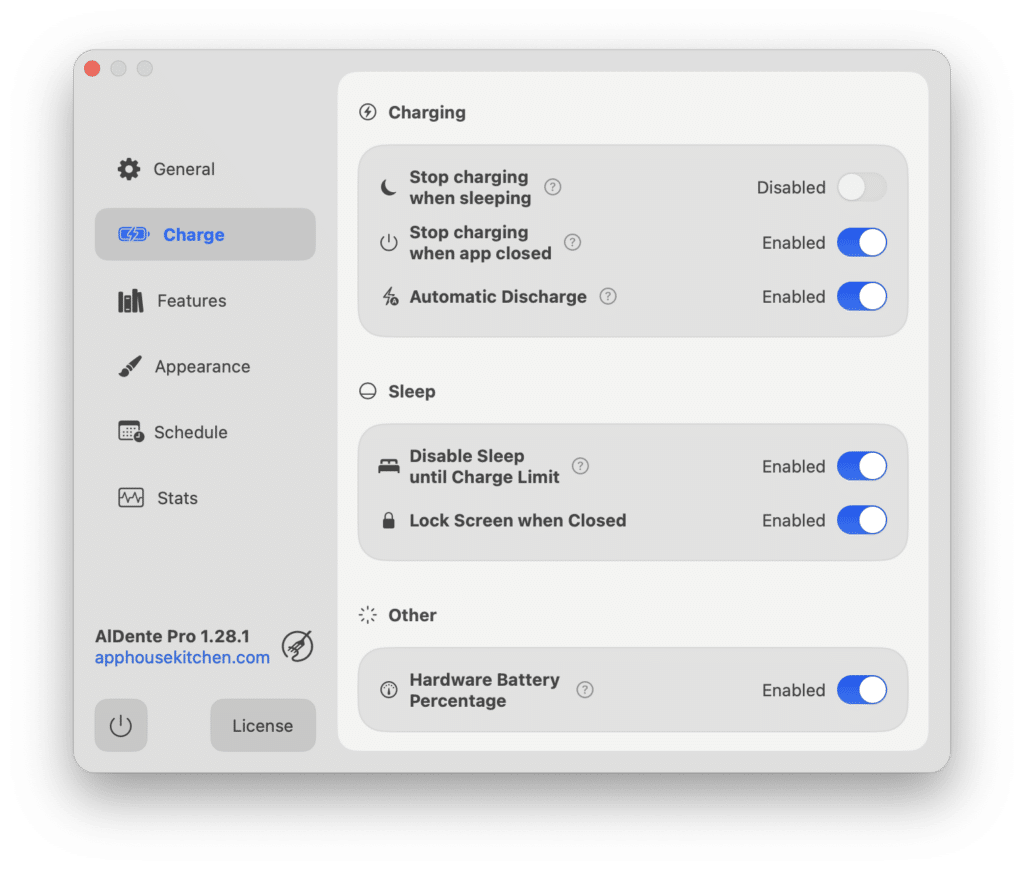Open the Stats tab
Screen dimensions: 1024x870
[x=177, y=498]
